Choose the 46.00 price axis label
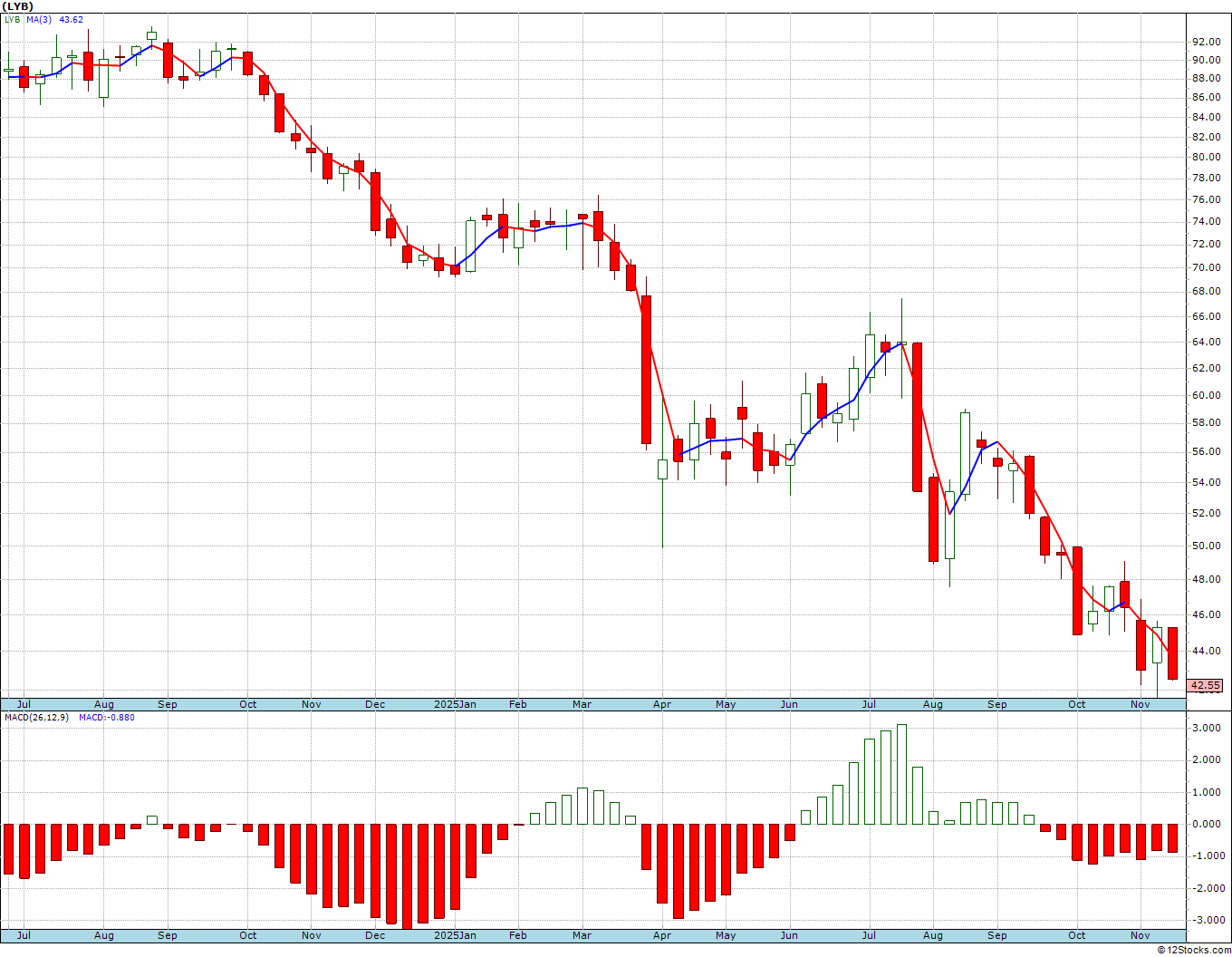The width and height of the screenshot is (1232, 957). click(1205, 614)
